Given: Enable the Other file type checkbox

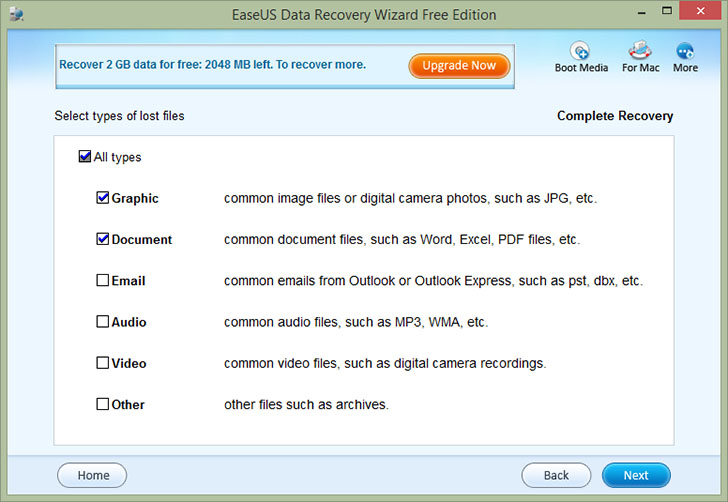Looking at the screenshot, I should pos(102,404).
